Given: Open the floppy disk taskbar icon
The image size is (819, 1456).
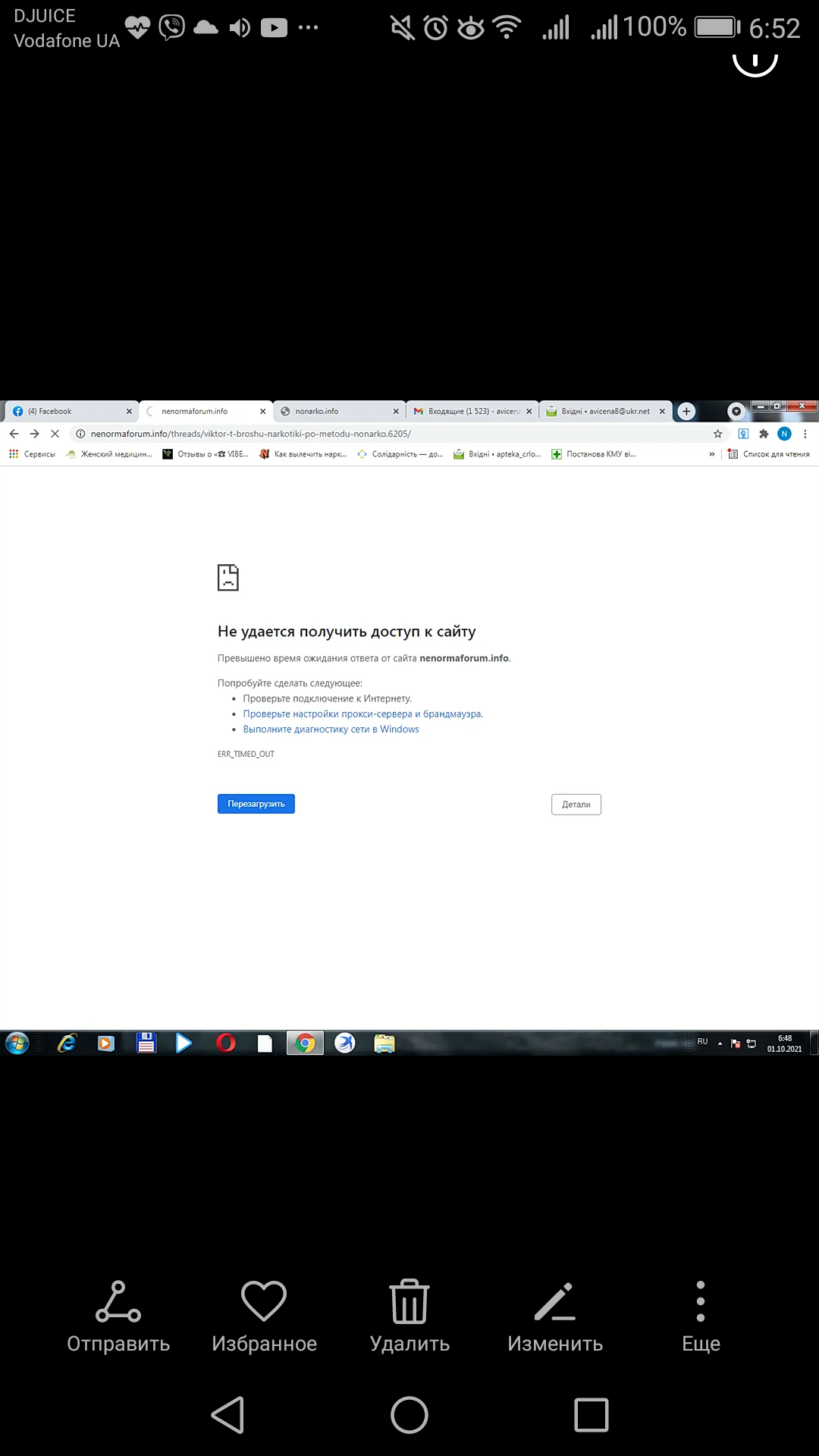Looking at the screenshot, I should tap(146, 1043).
